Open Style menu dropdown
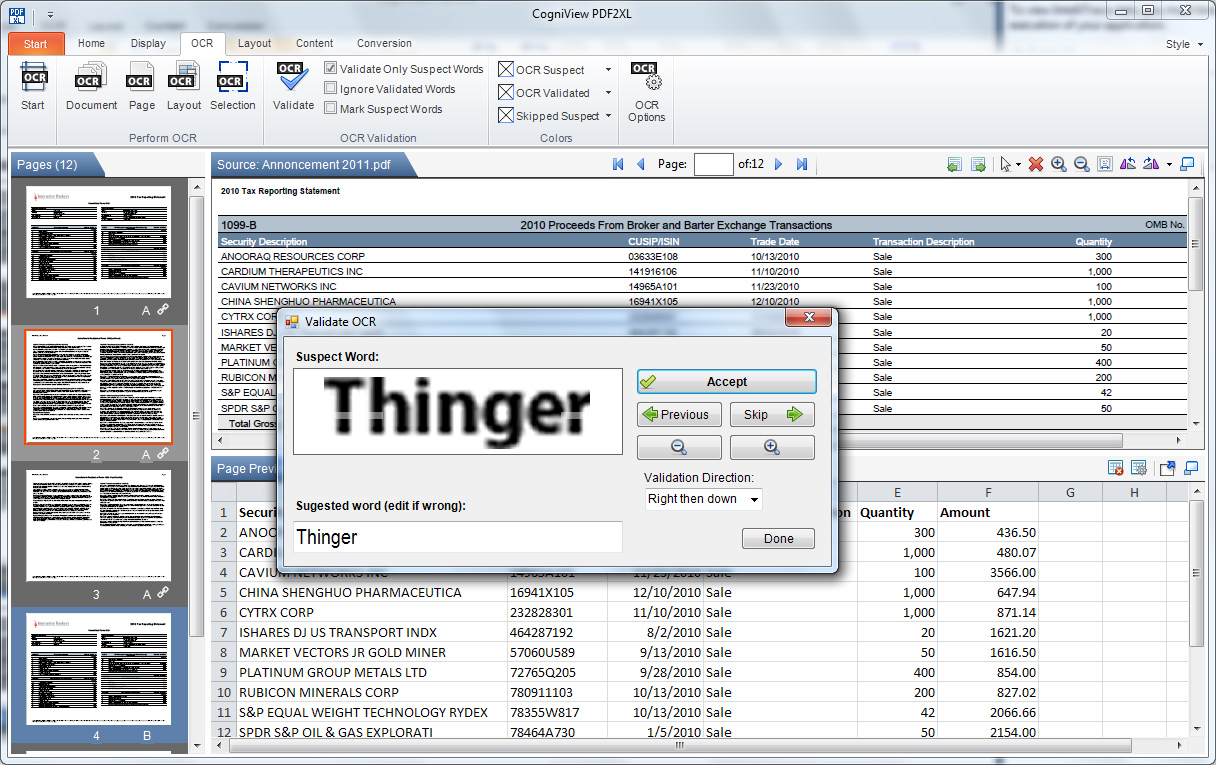This screenshot has height=765, width=1216. pyautogui.click(x=1184, y=44)
